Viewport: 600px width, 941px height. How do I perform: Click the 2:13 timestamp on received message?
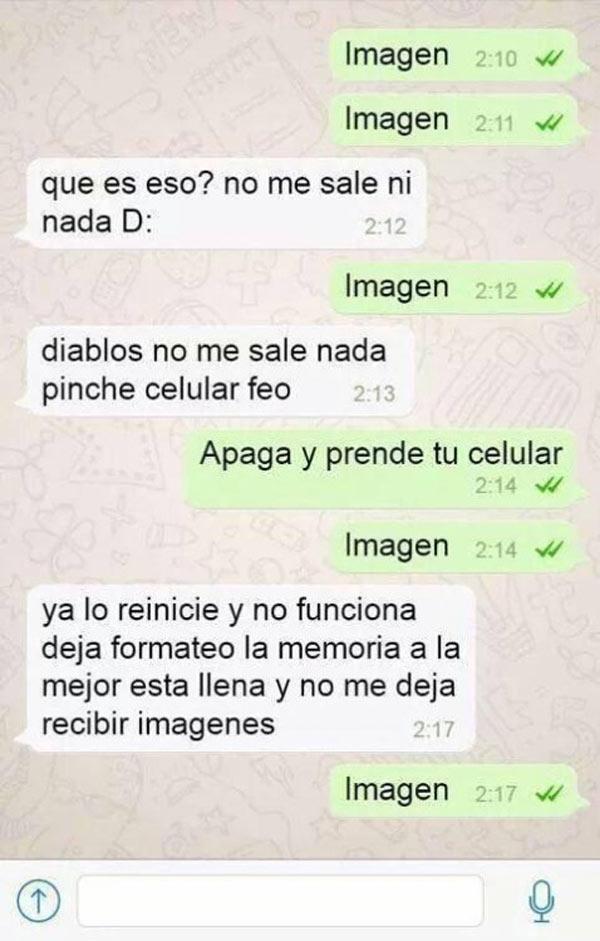point(374,394)
